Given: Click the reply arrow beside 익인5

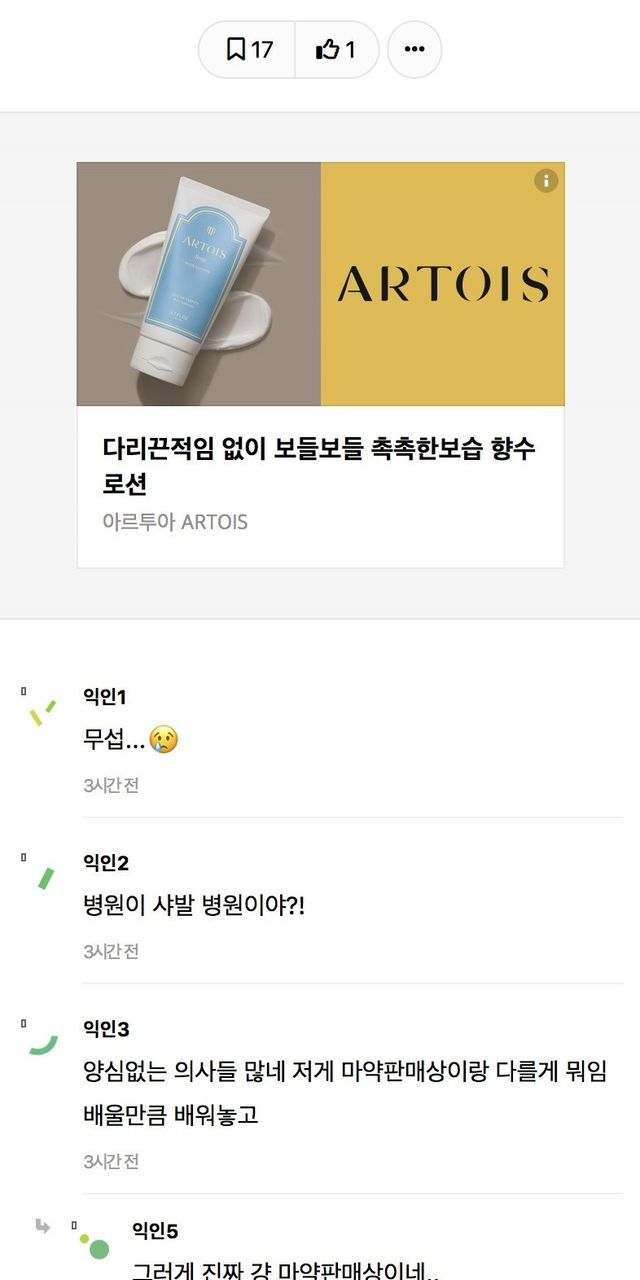Looking at the screenshot, I should (42, 1226).
